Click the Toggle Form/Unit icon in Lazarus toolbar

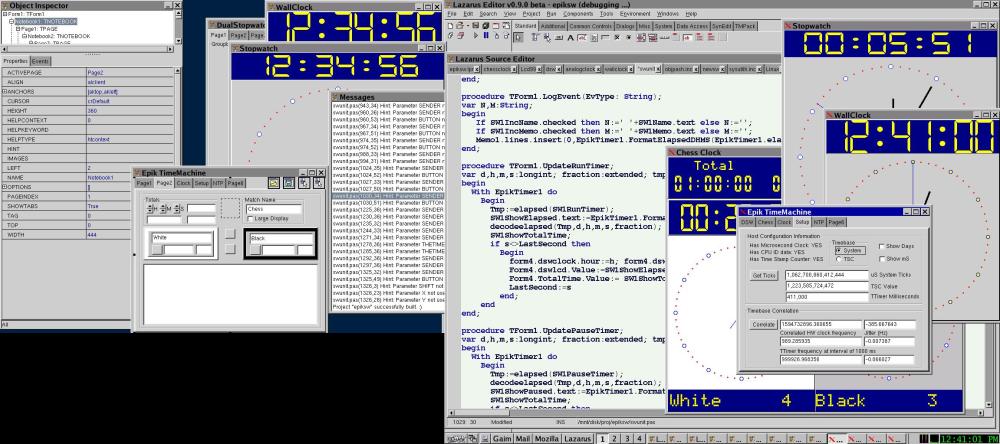click(x=506, y=26)
